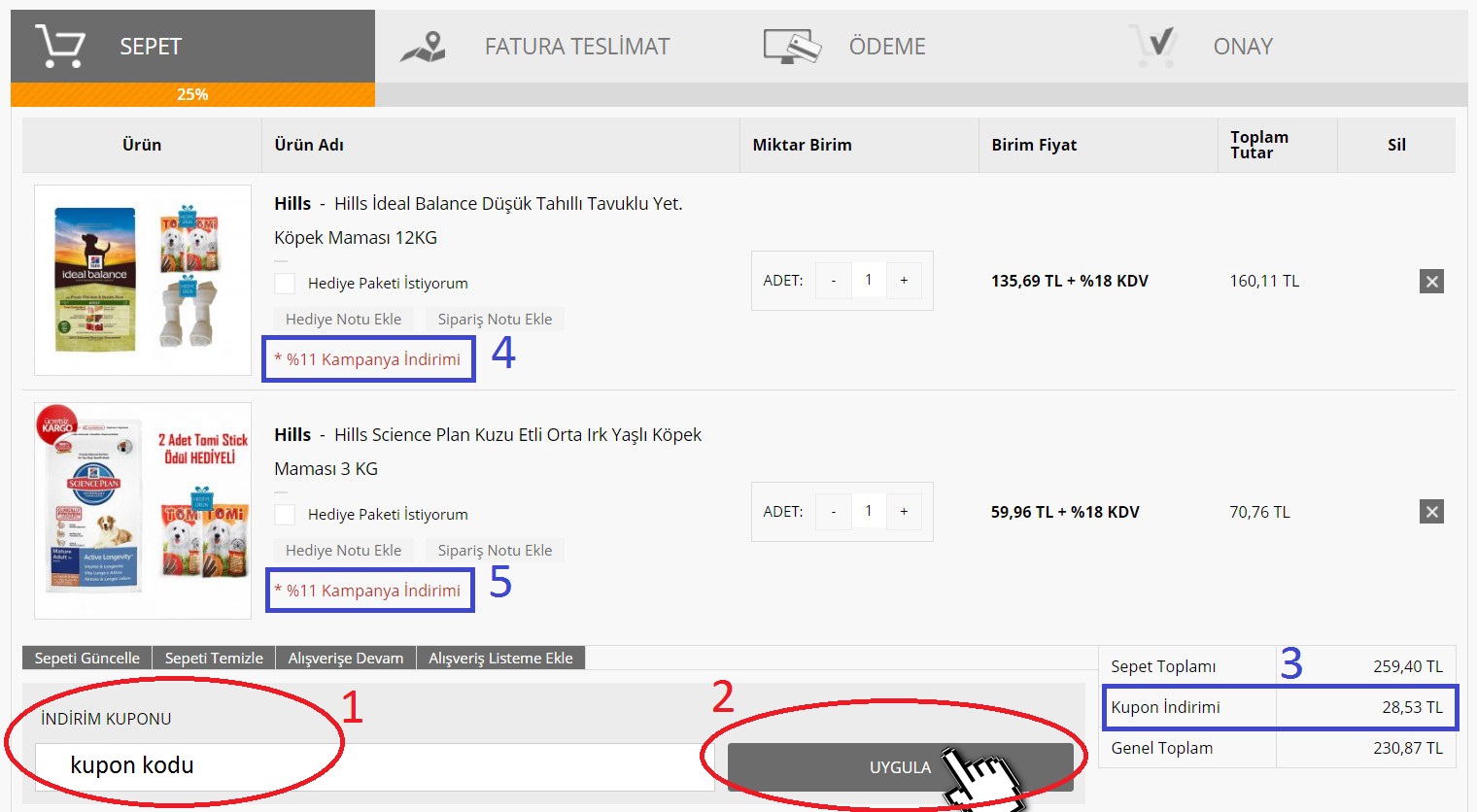Click Sepeti Güncelle button

point(87,659)
